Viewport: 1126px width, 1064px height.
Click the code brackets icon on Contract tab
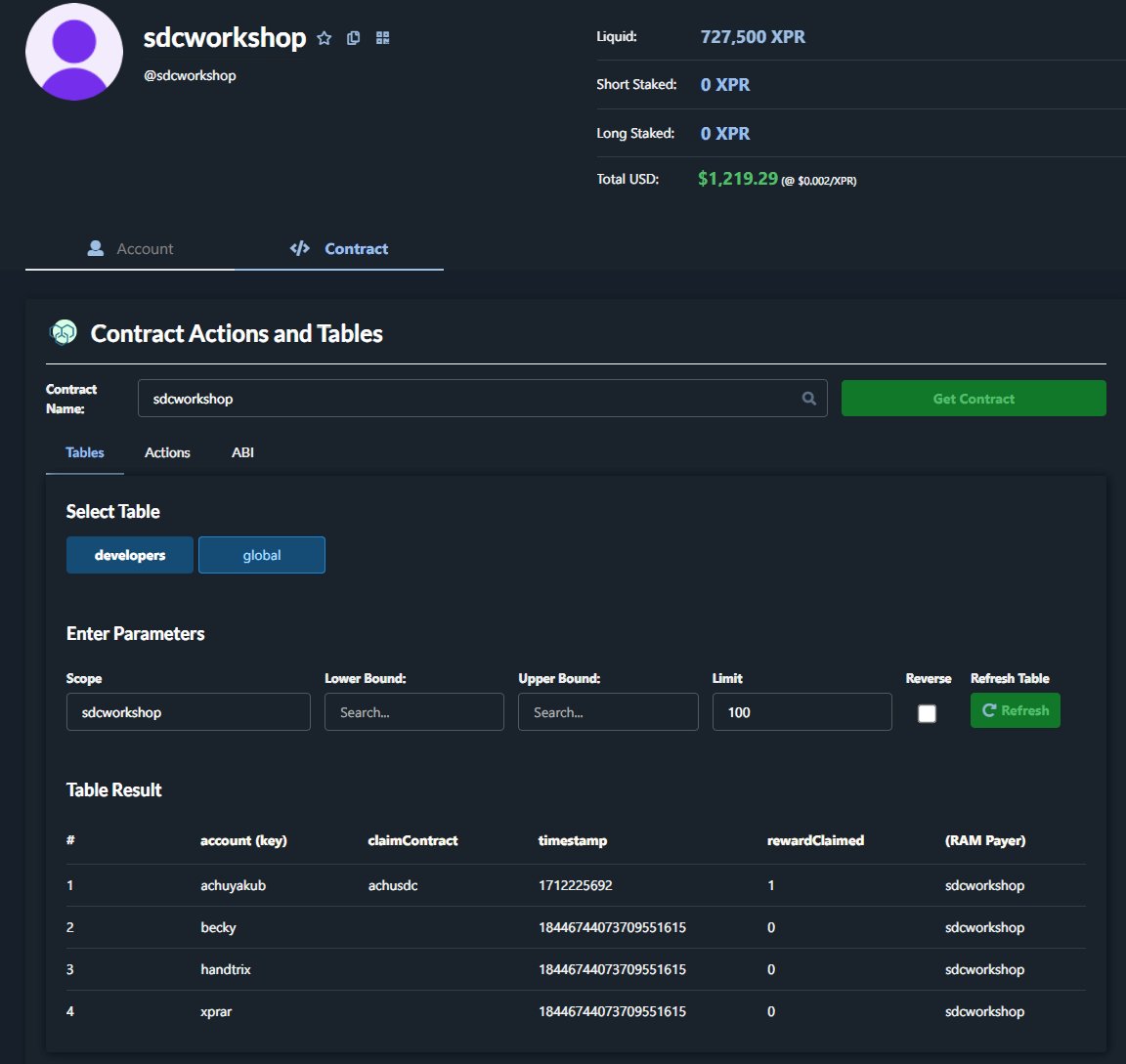[299, 248]
